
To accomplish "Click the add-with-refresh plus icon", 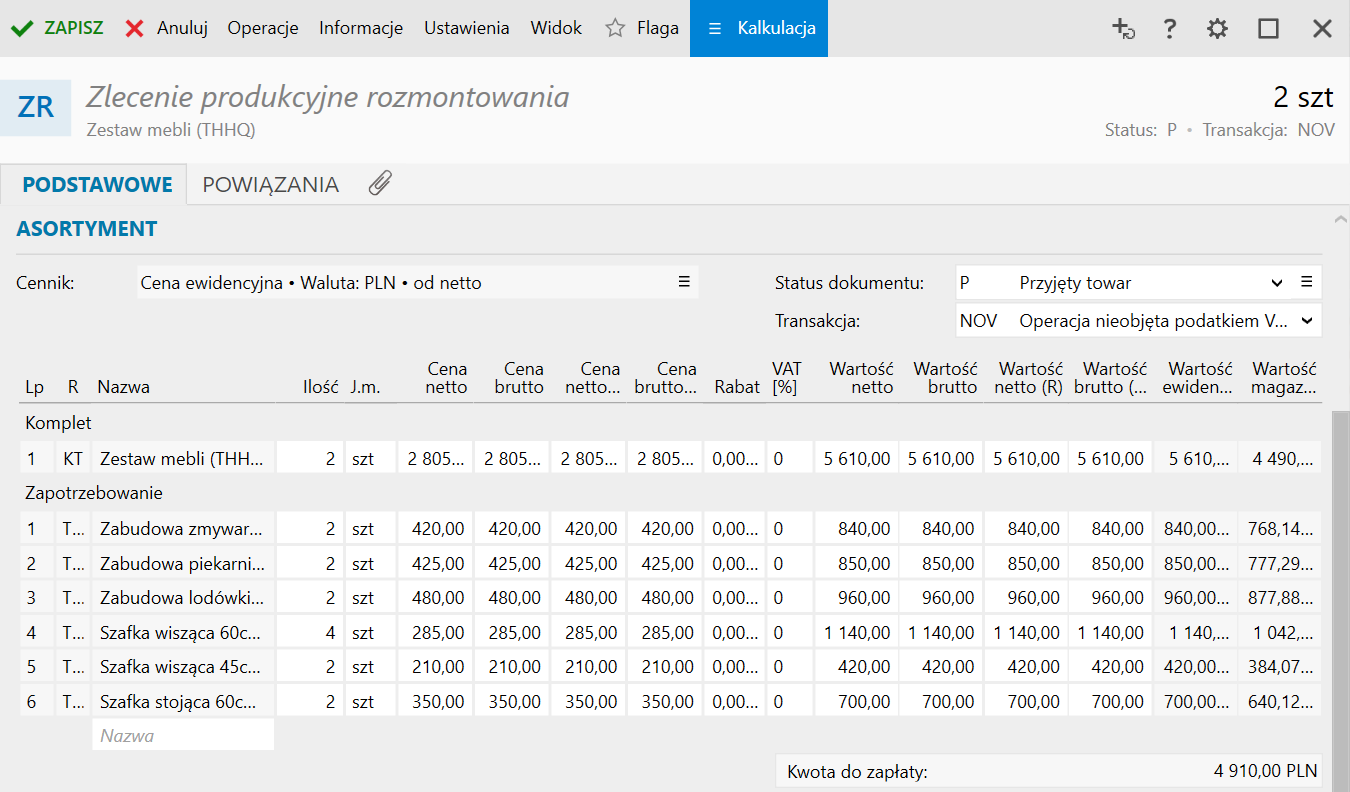I will (x=1123, y=29).
